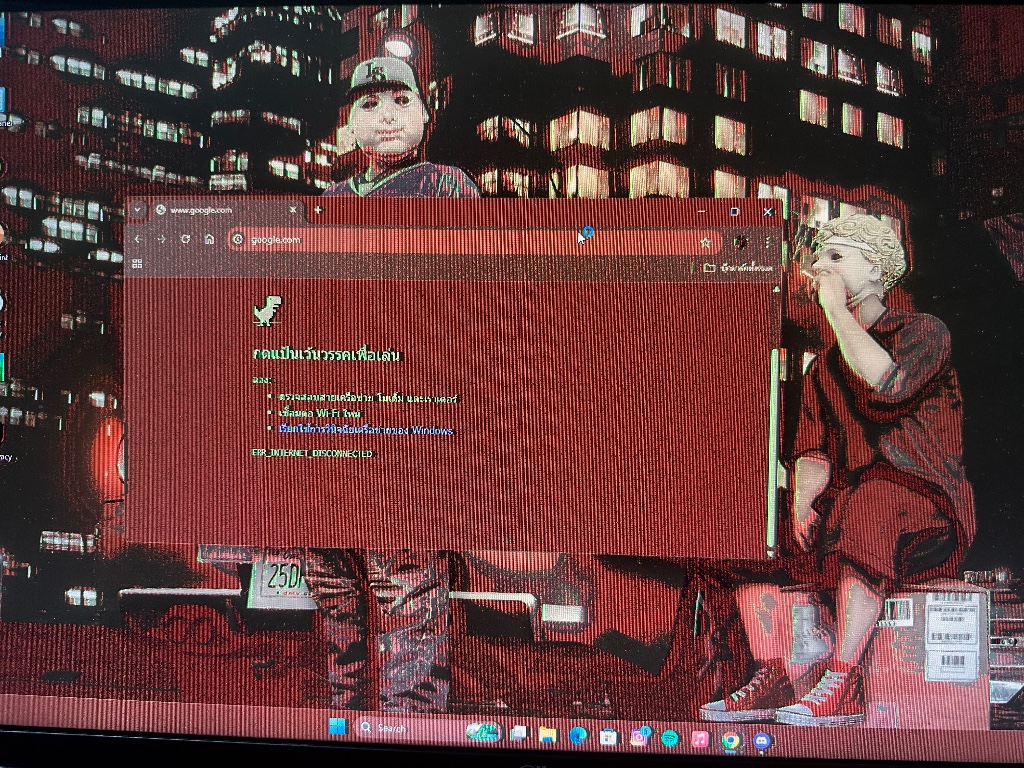This screenshot has height=768, width=1024.
Task: Maximize the Chrome window
Action: coord(735,212)
